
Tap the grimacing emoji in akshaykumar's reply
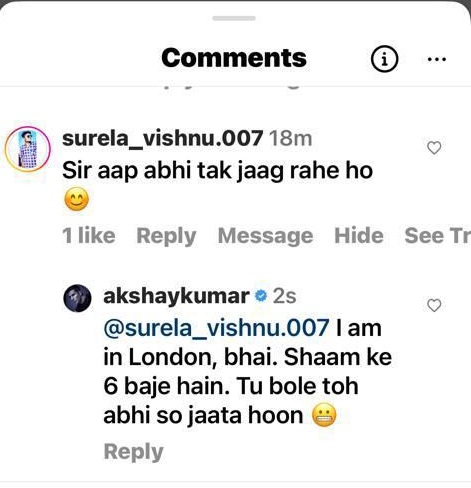point(324,416)
